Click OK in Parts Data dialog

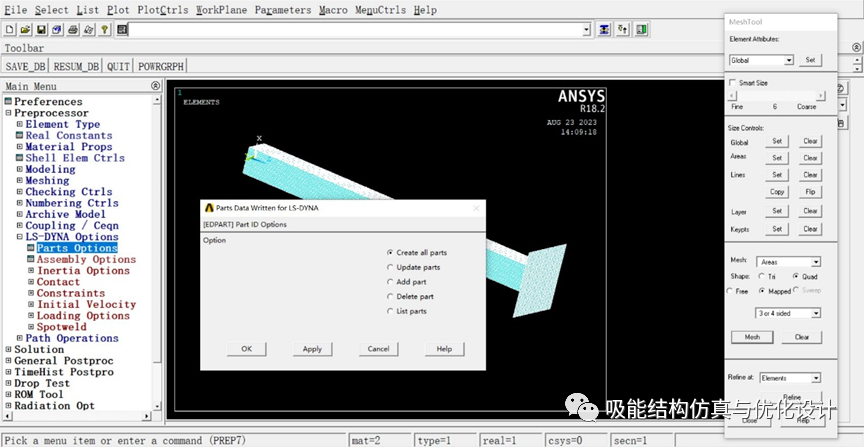tap(246, 349)
